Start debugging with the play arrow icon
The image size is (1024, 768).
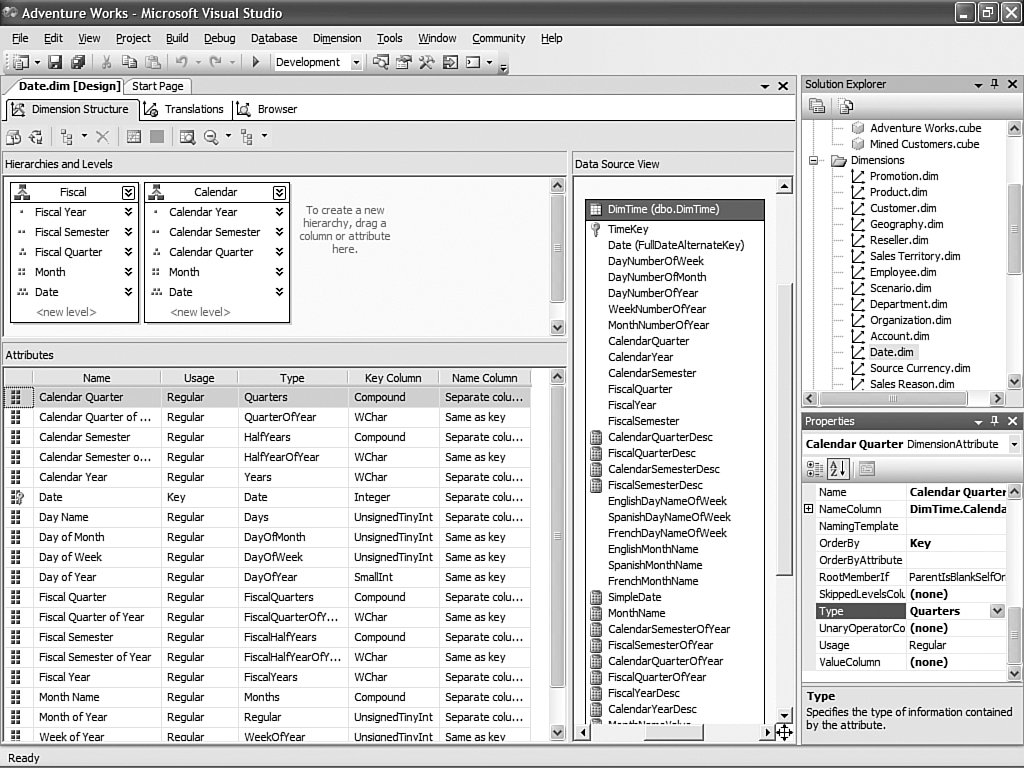pyautogui.click(x=256, y=62)
